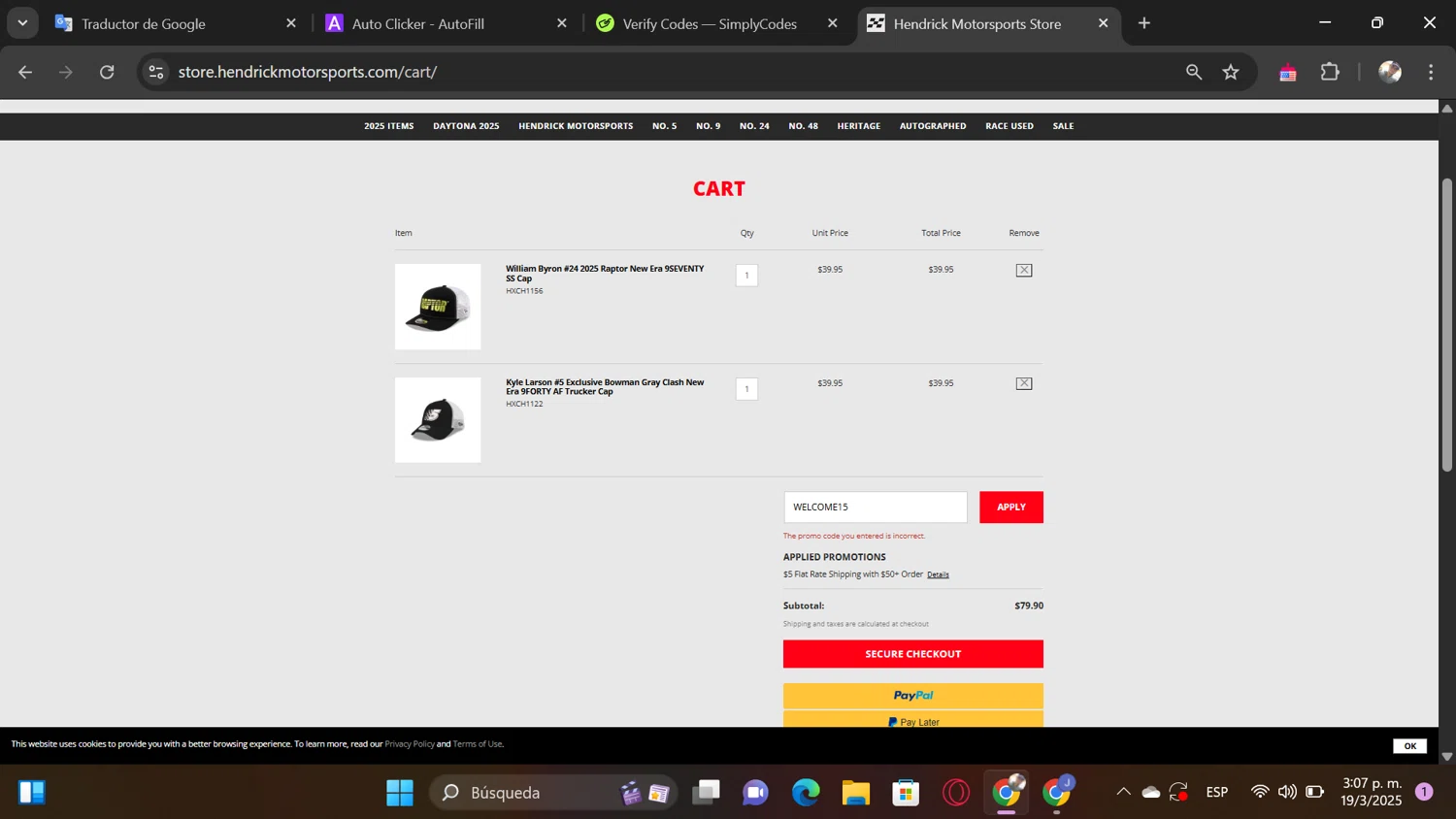1456x819 pixels.
Task: Open a new browser tab
Action: click(x=1144, y=23)
